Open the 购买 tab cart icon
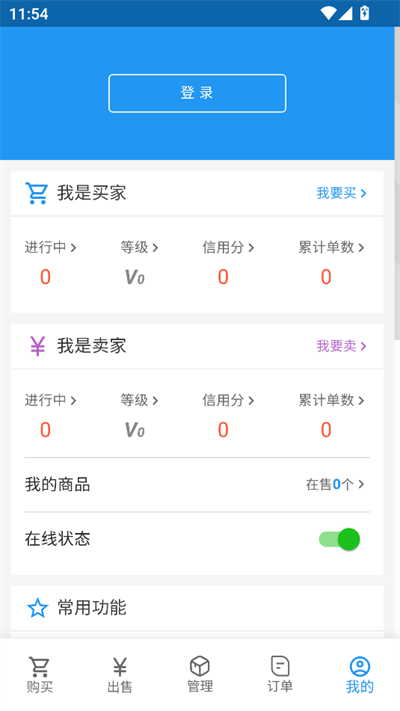Image resolution: width=400 pixels, height=711 pixels. pos(39,667)
